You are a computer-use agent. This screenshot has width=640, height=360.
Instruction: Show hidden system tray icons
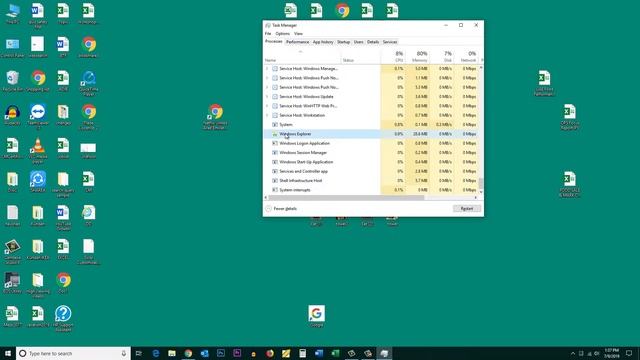[x=573, y=353]
